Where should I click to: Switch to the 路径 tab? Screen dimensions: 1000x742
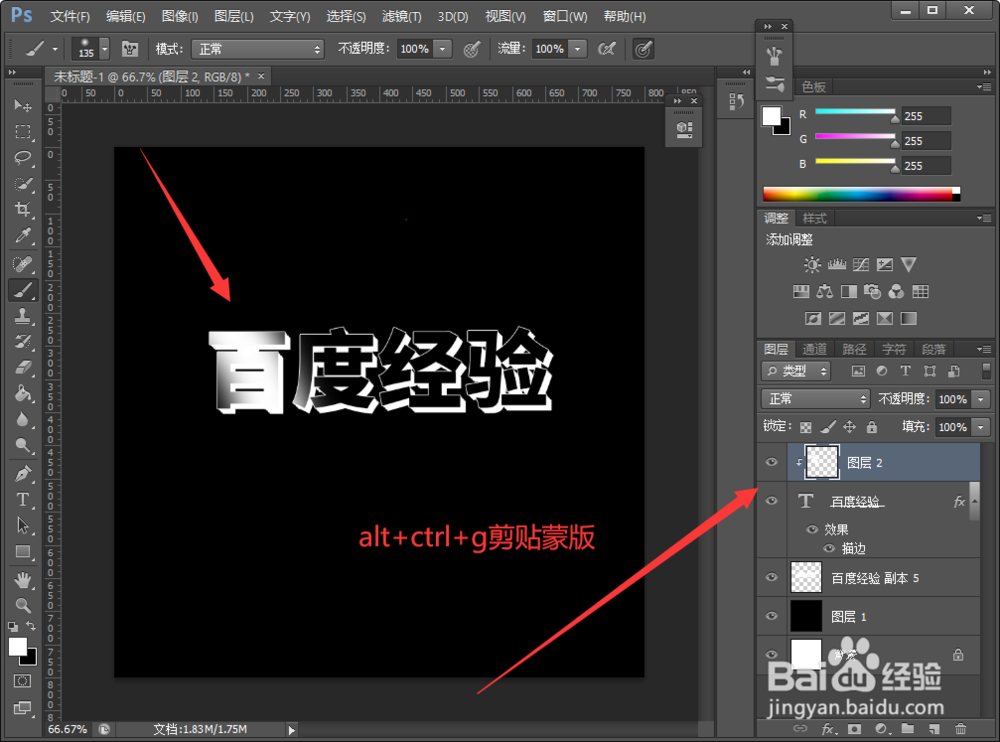pos(854,349)
